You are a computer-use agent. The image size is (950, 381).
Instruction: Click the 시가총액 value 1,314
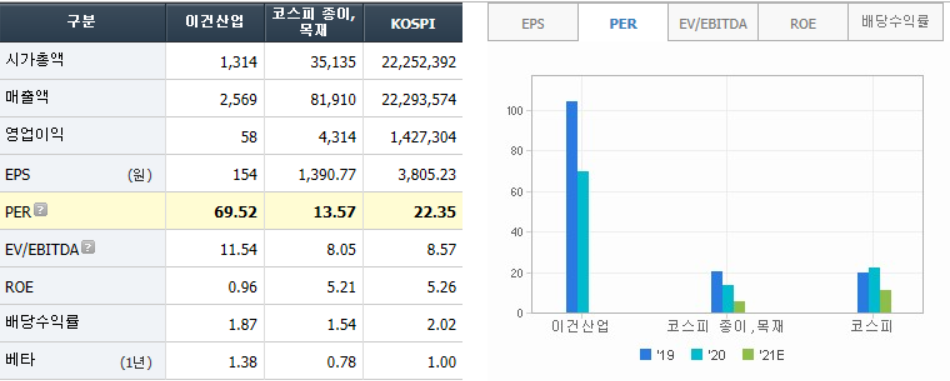tap(239, 62)
